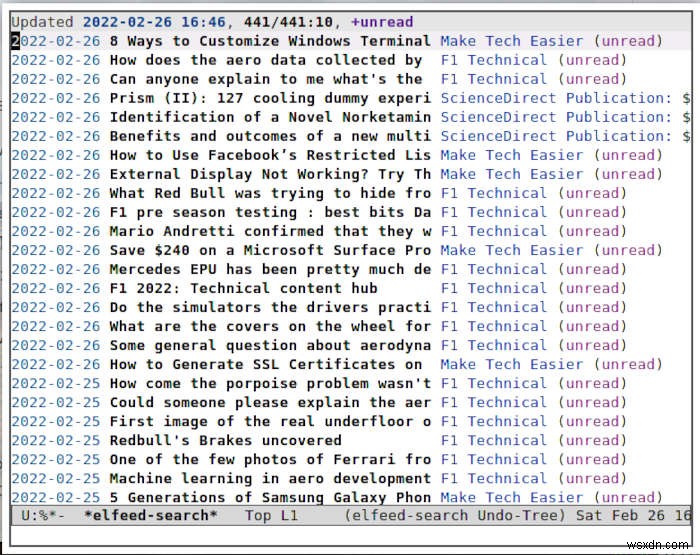700x555 pixels.
Task: Select "Could someone please explain the aer" entry
Action: click(x=270, y=403)
